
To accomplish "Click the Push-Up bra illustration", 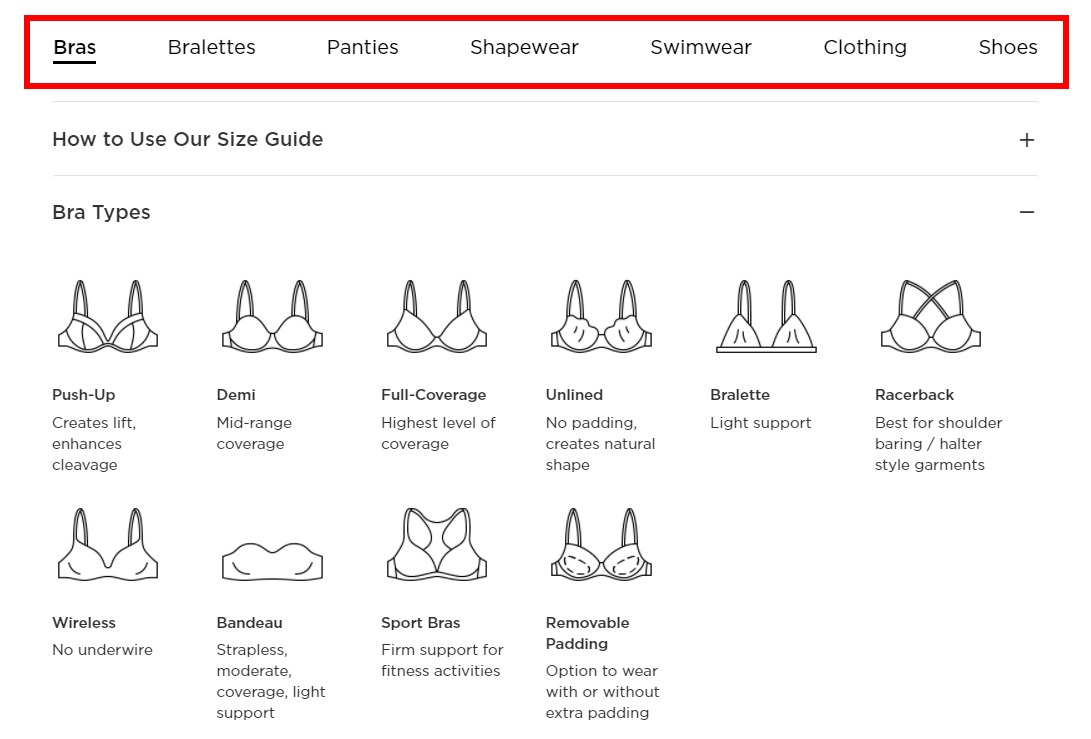I will click(x=108, y=316).
